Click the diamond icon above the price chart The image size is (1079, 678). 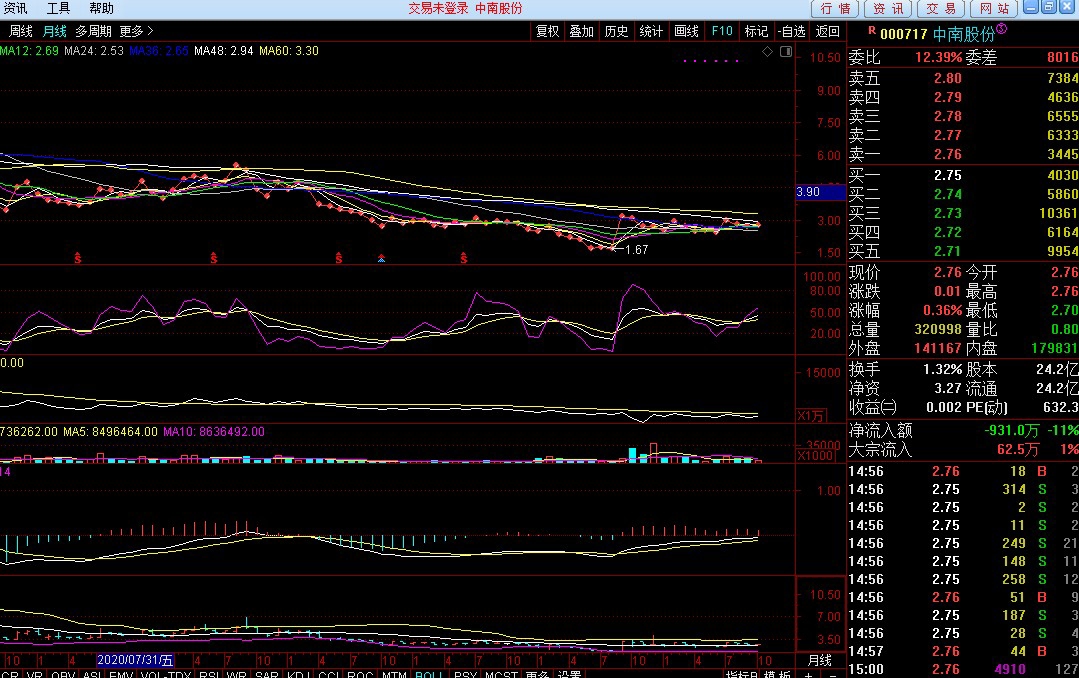coord(767,52)
